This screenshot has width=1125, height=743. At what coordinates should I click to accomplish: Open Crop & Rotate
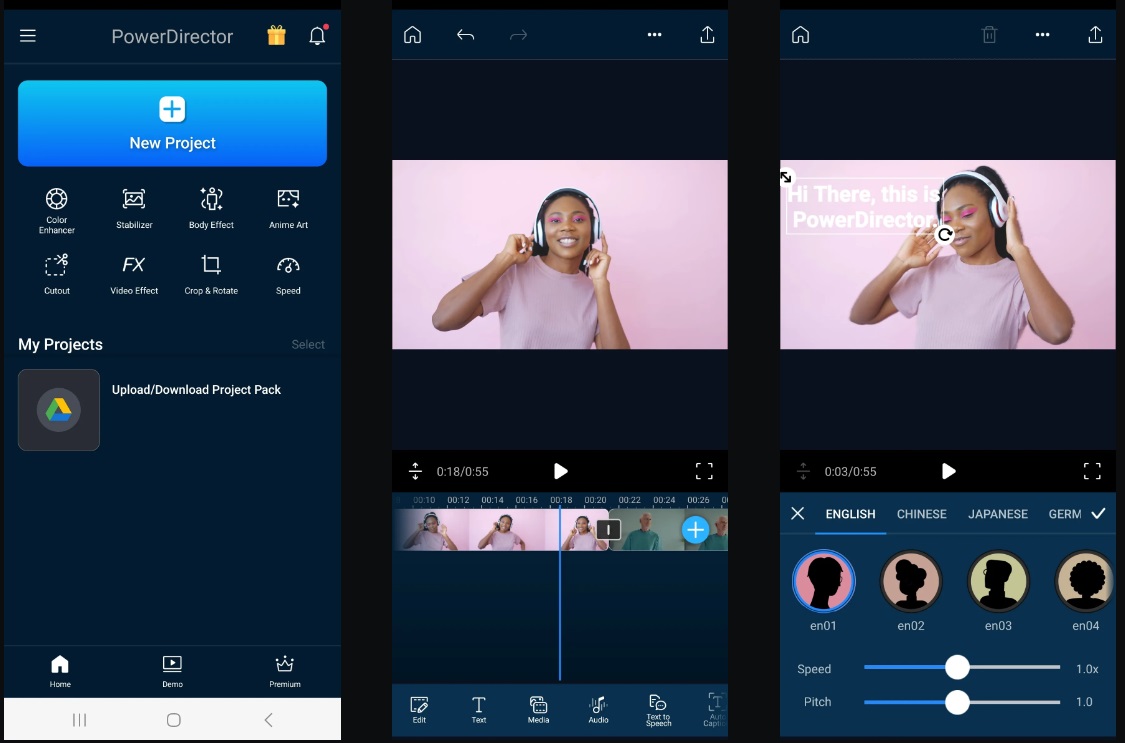click(x=211, y=273)
